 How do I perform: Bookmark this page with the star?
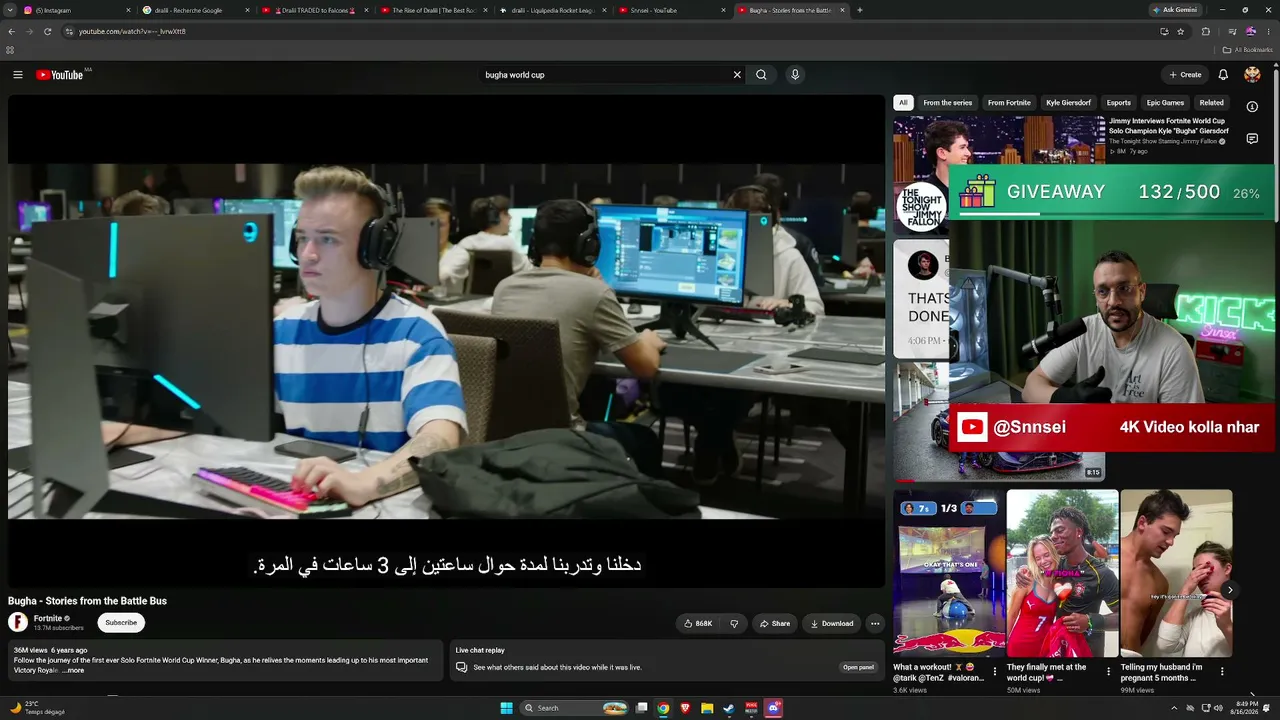point(1181,31)
